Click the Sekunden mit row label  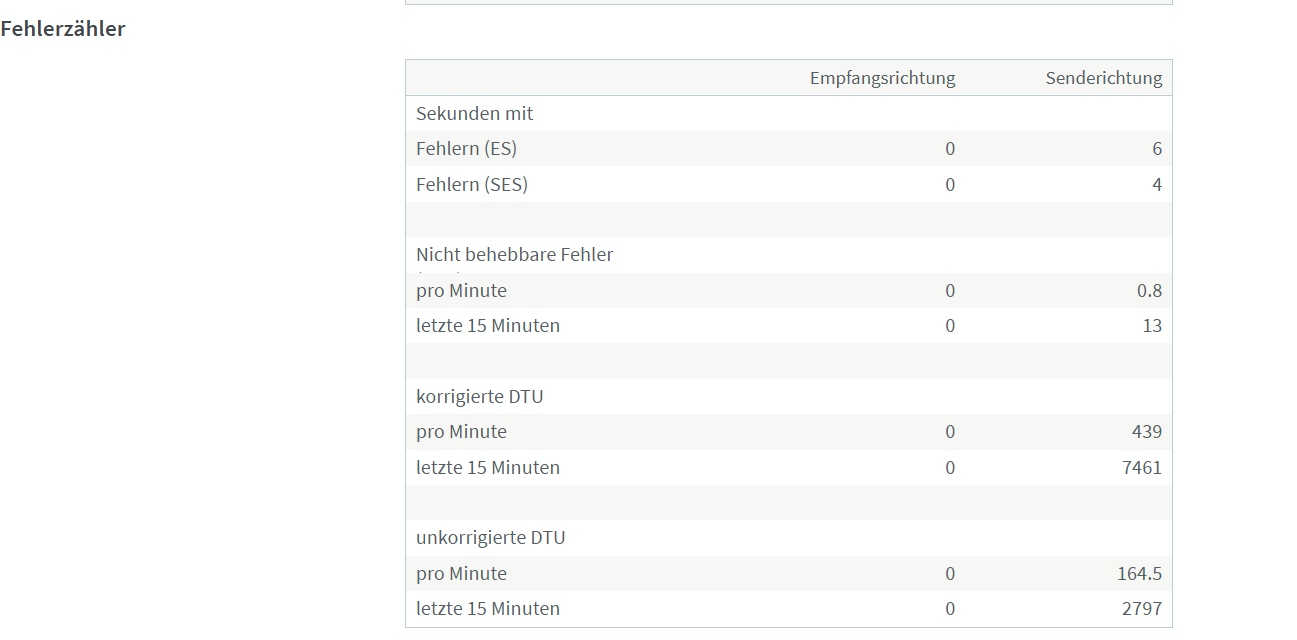(475, 114)
